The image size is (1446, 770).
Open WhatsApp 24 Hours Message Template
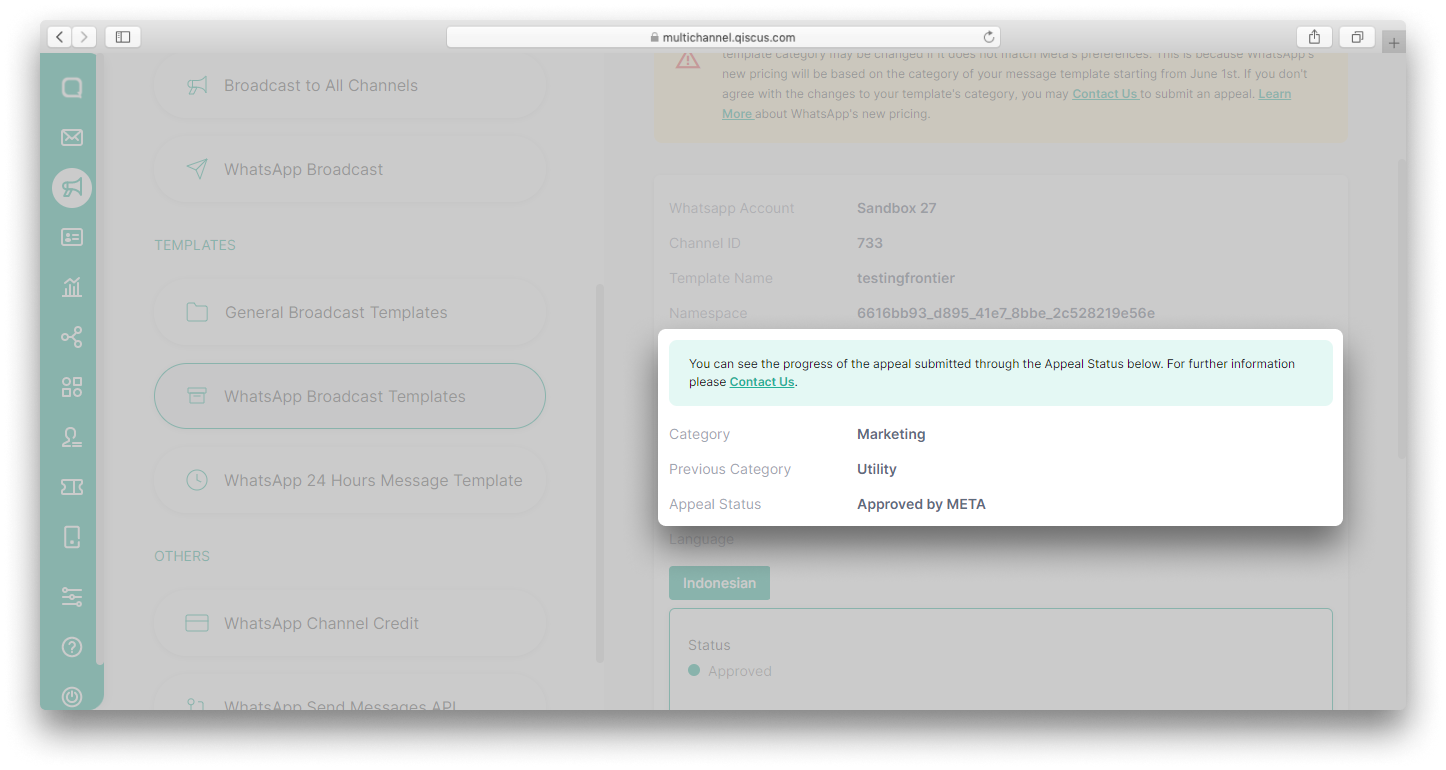tap(350, 480)
